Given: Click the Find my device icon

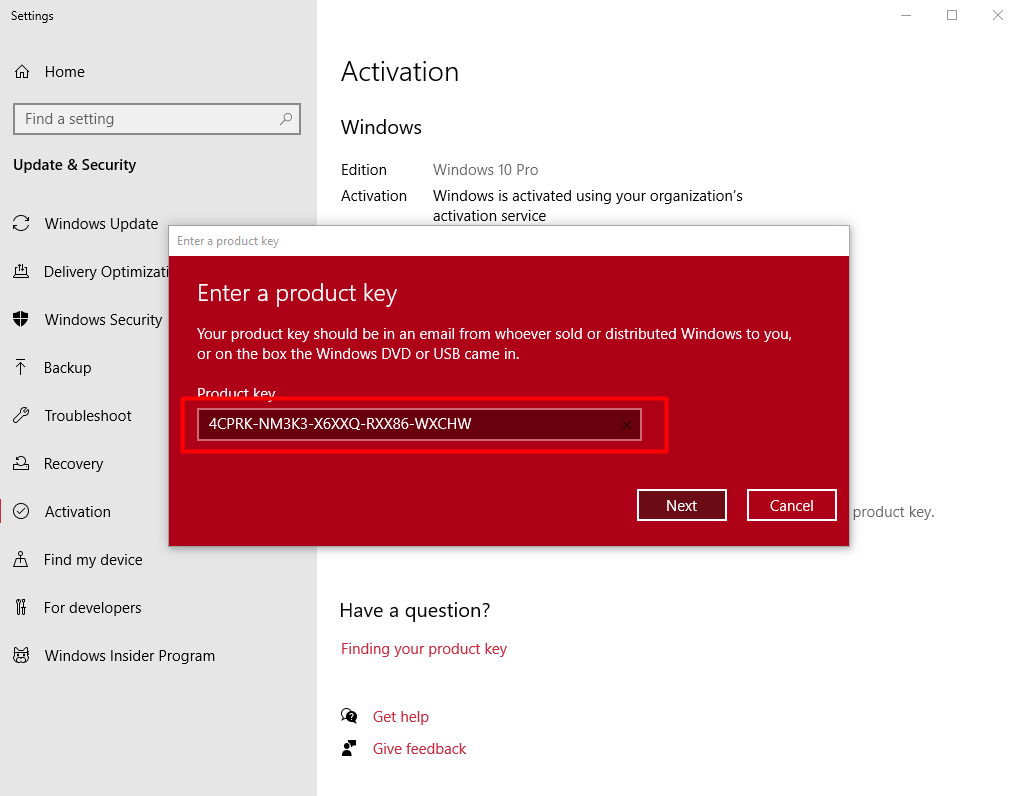Looking at the screenshot, I should [x=21, y=559].
